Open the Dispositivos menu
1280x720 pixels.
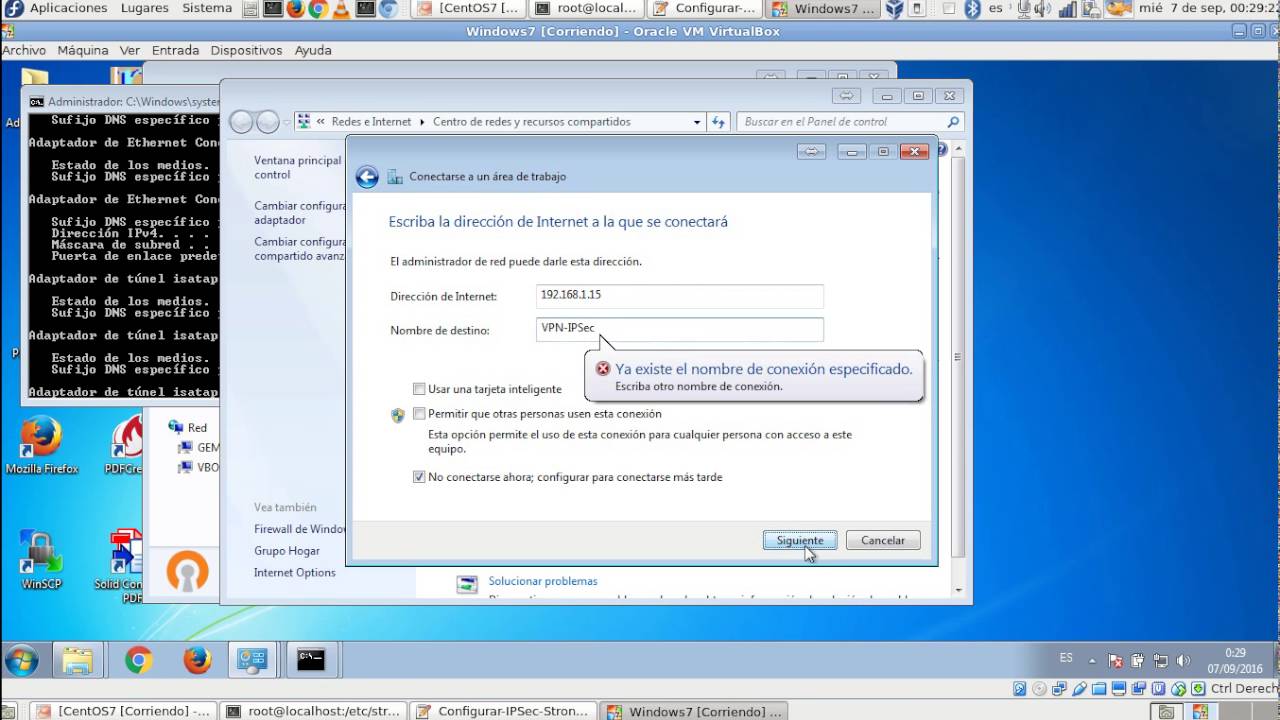click(248, 50)
